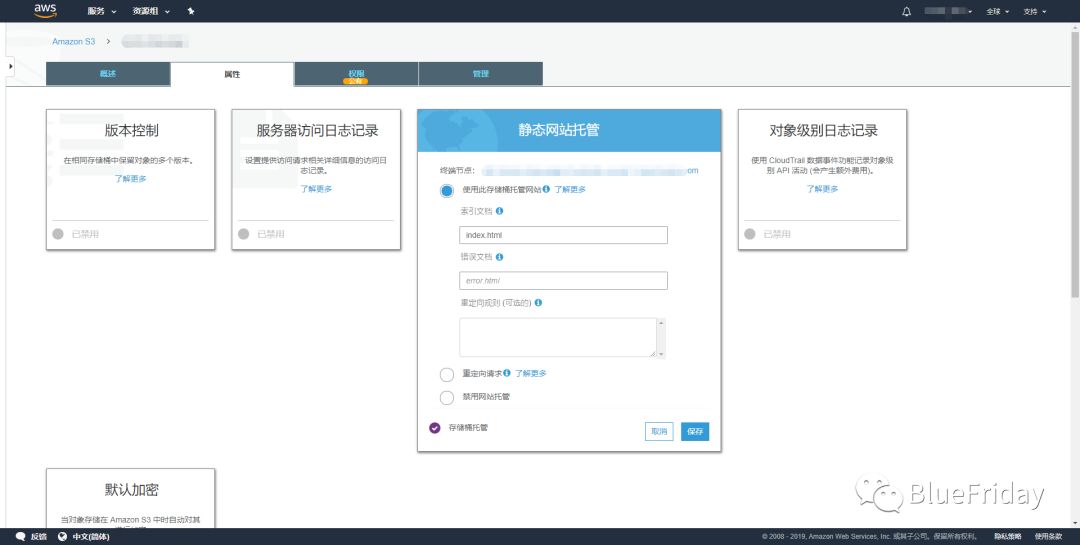This screenshot has width=1080, height=545.
Task: Click the redirect rules text area
Action: [x=558, y=338]
